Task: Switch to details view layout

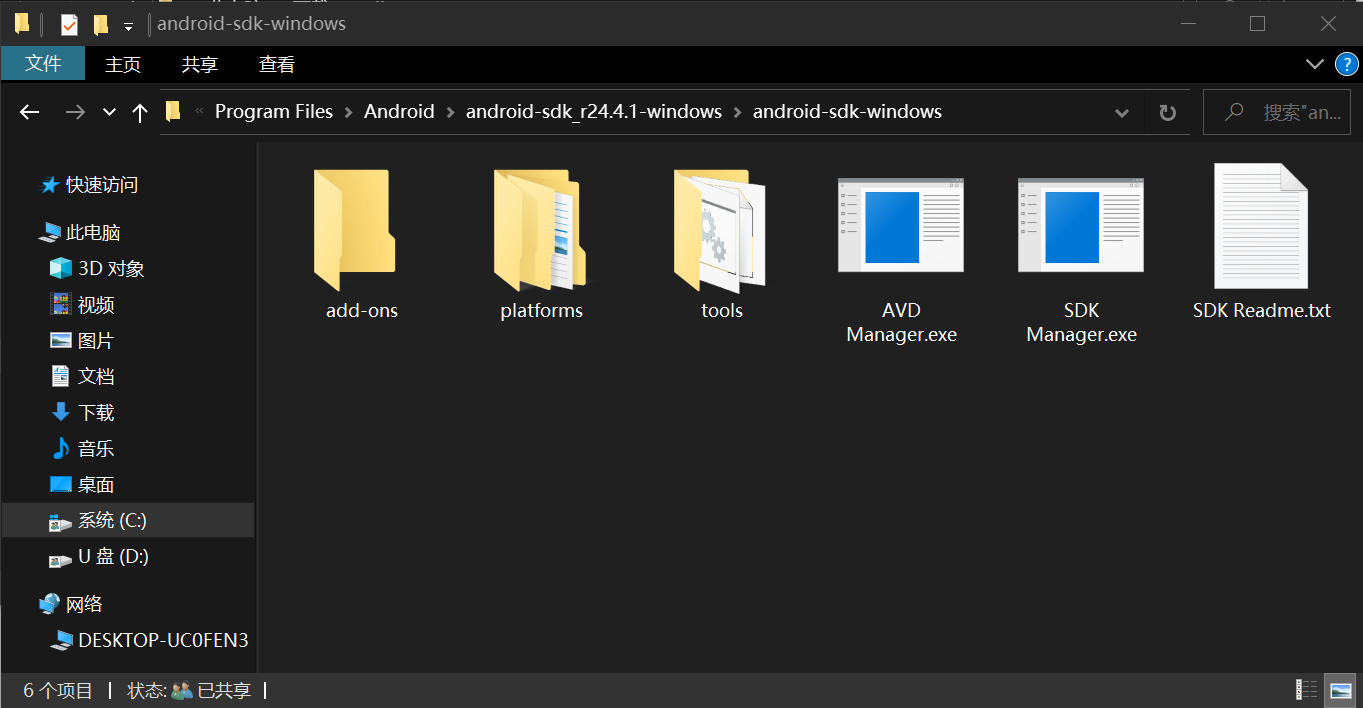Action: point(1306,689)
